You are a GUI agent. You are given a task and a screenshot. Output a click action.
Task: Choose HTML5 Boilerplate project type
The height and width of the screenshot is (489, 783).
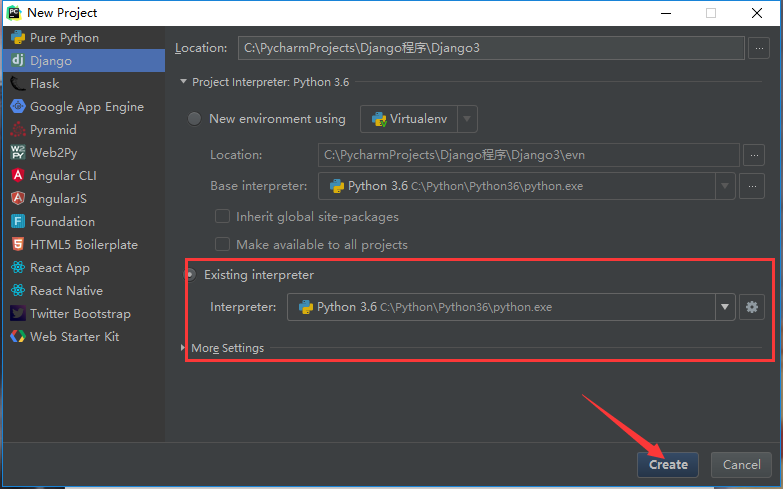[84, 244]
